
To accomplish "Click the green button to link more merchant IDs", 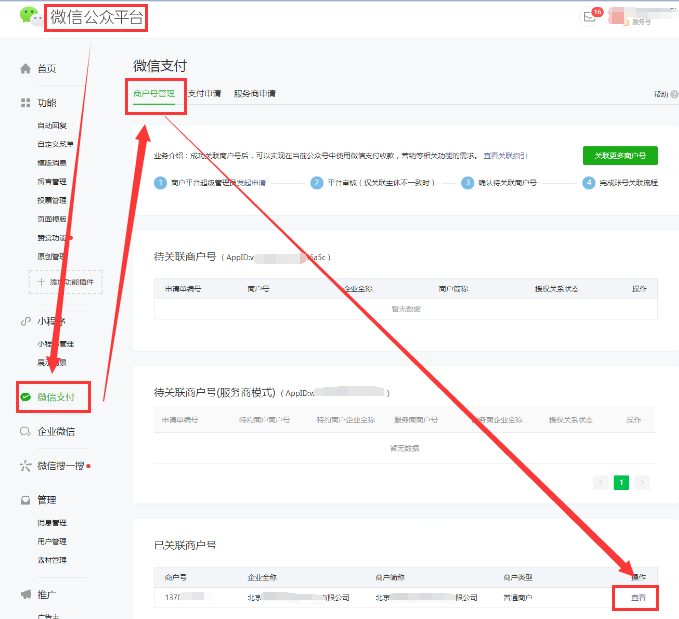I will point(620,156).
